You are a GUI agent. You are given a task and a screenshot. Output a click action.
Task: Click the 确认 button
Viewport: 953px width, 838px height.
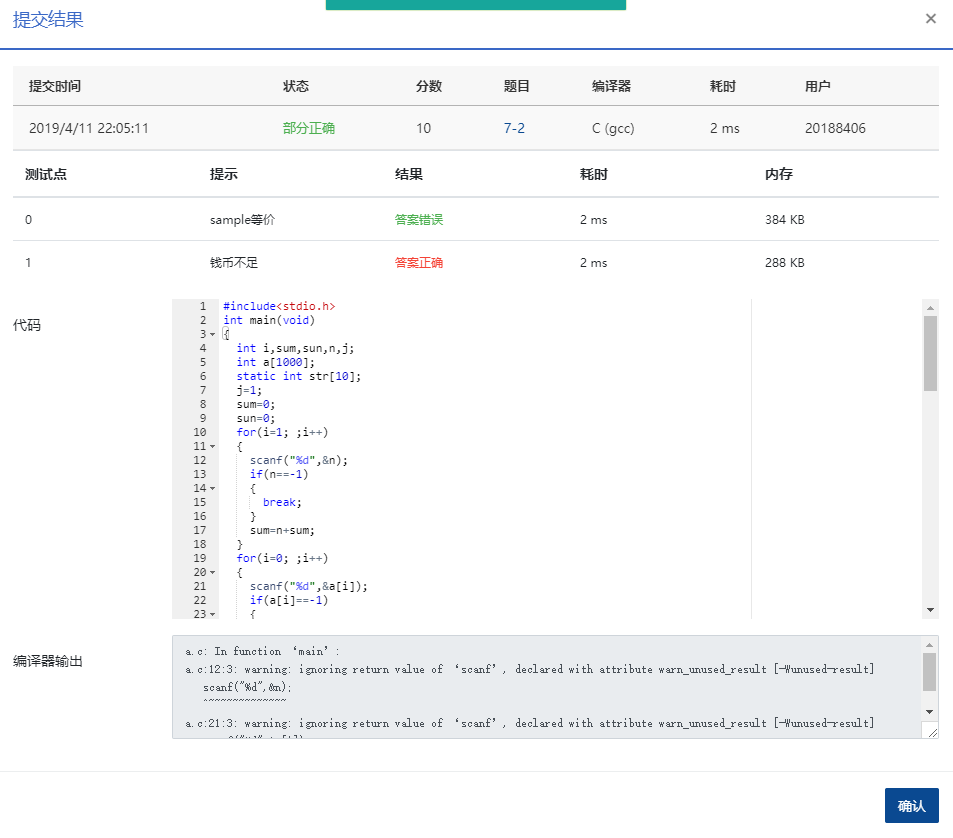tap(911, 805)
